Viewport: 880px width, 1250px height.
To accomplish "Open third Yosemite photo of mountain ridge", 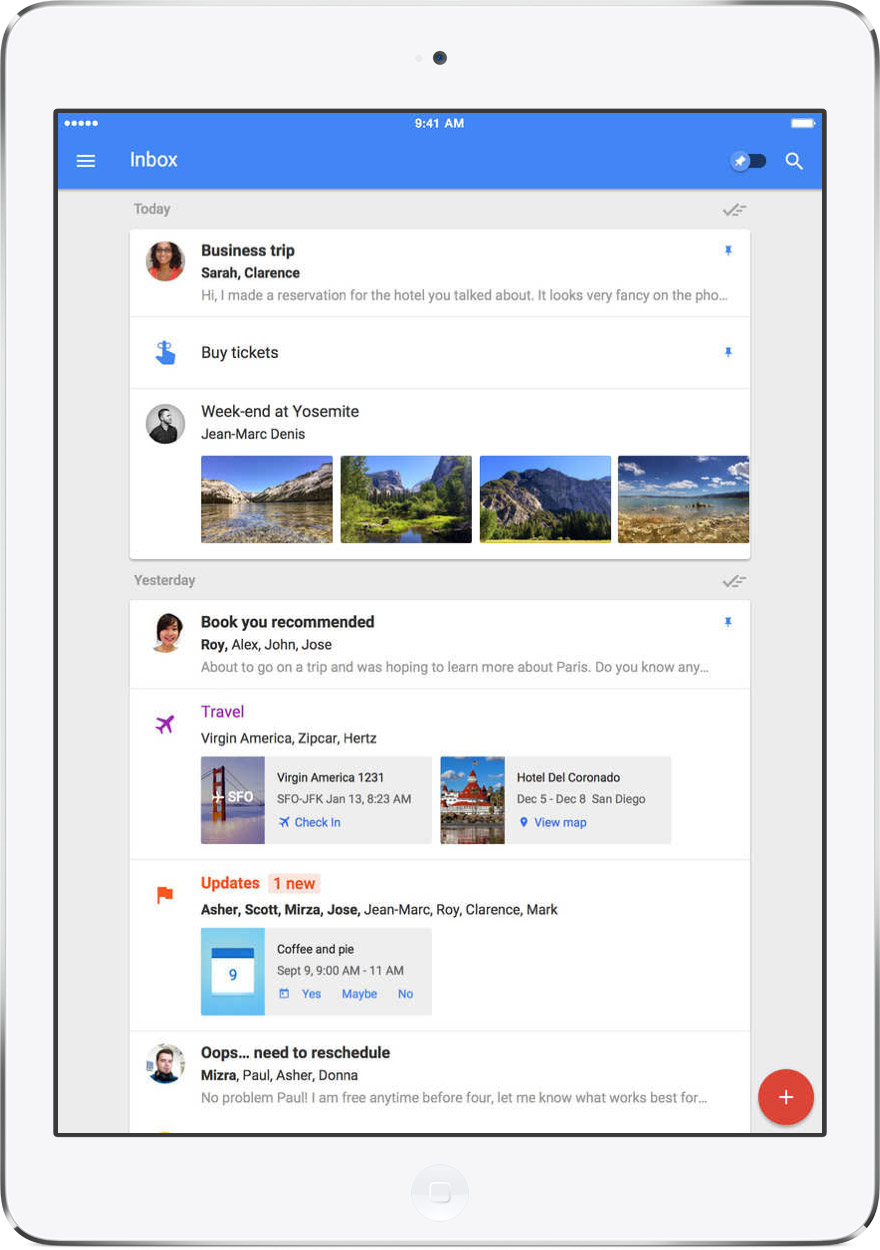I will coord(545,499).
